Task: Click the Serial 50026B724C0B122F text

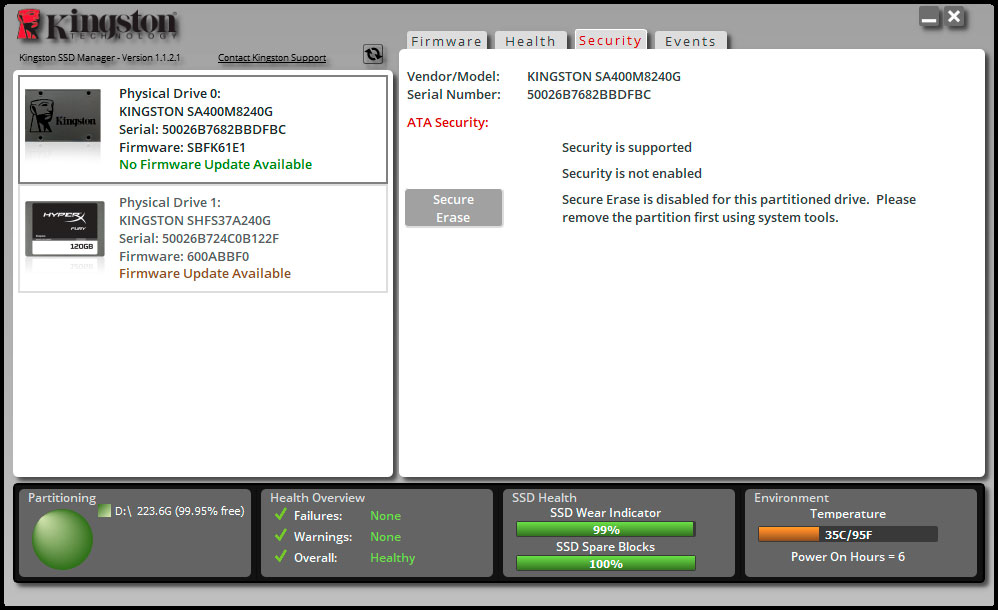Action: tap(199, 238)
